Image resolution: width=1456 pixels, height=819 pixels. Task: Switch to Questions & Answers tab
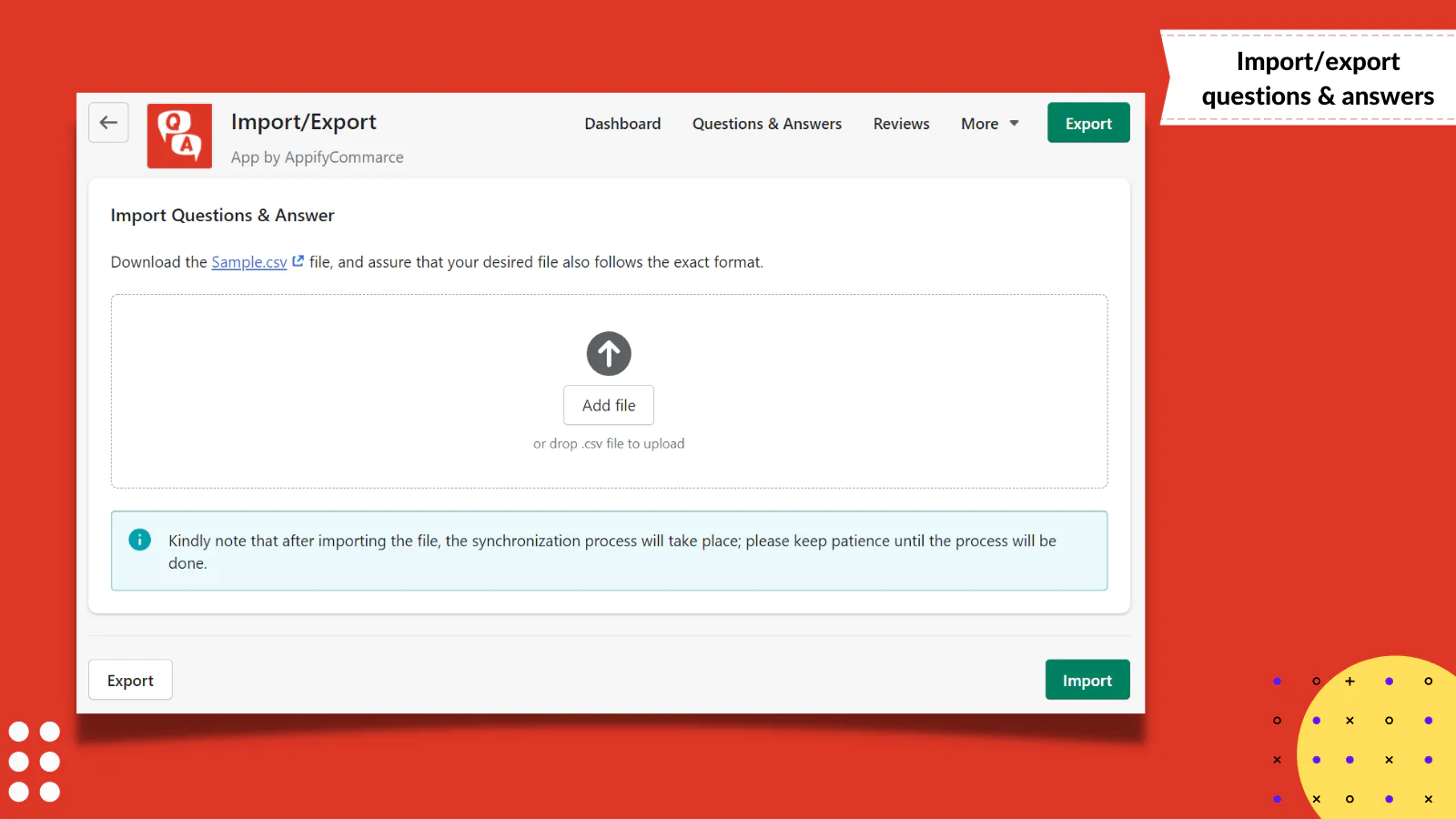tap(767, 124)
